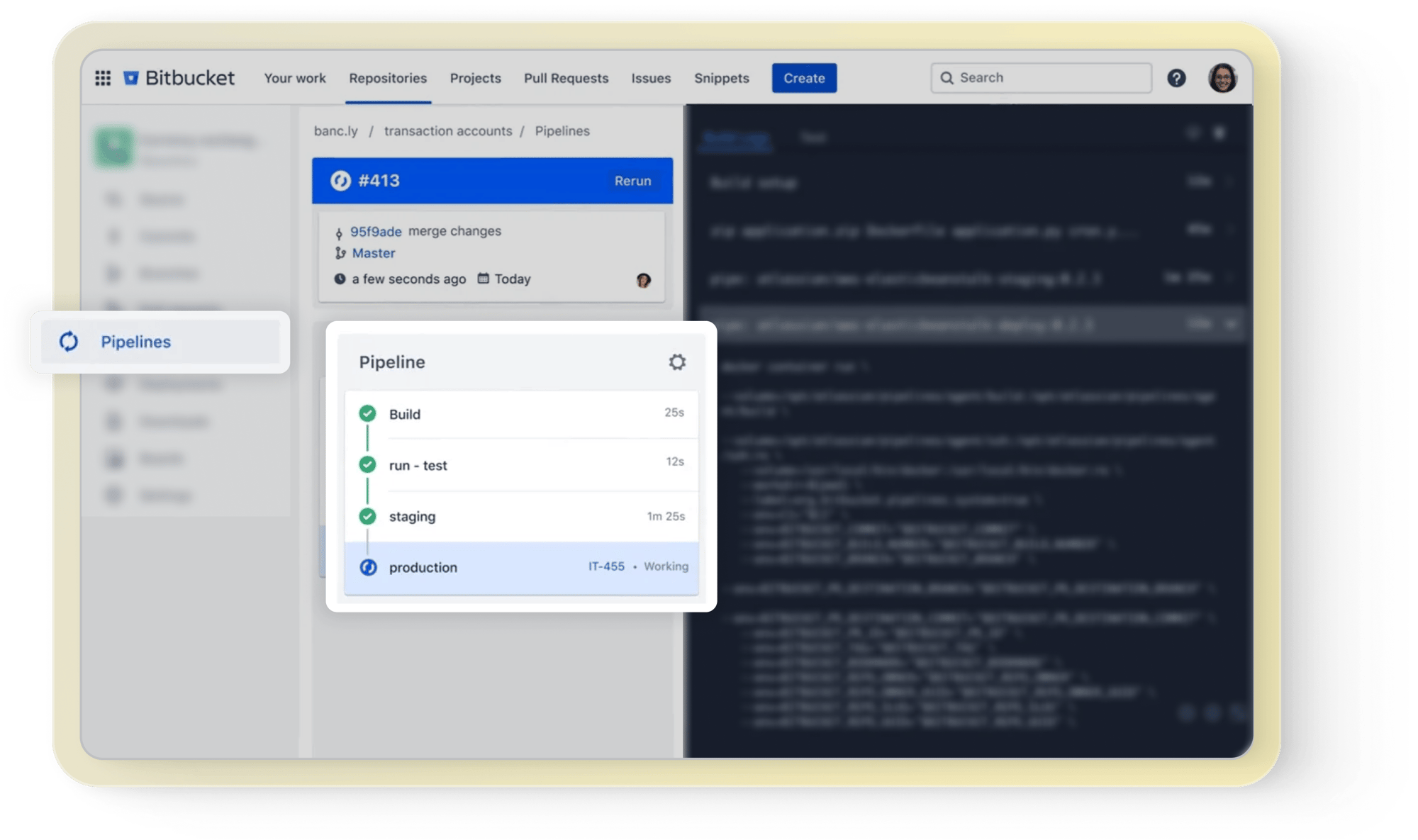The height and width of the screenshot is (840, 1418).
Task: Click the Pipelines refresh icon in sidebar
Action: [69, 342]
